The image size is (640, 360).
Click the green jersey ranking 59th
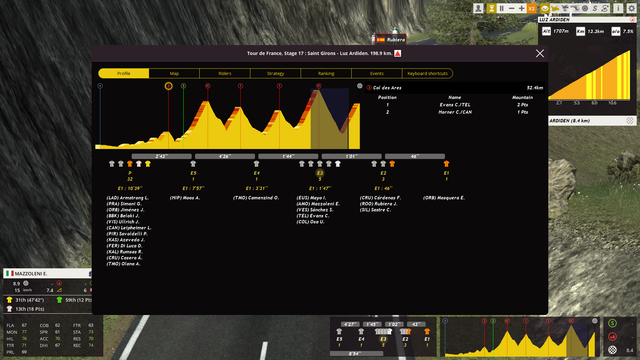(x=74, y=300)
